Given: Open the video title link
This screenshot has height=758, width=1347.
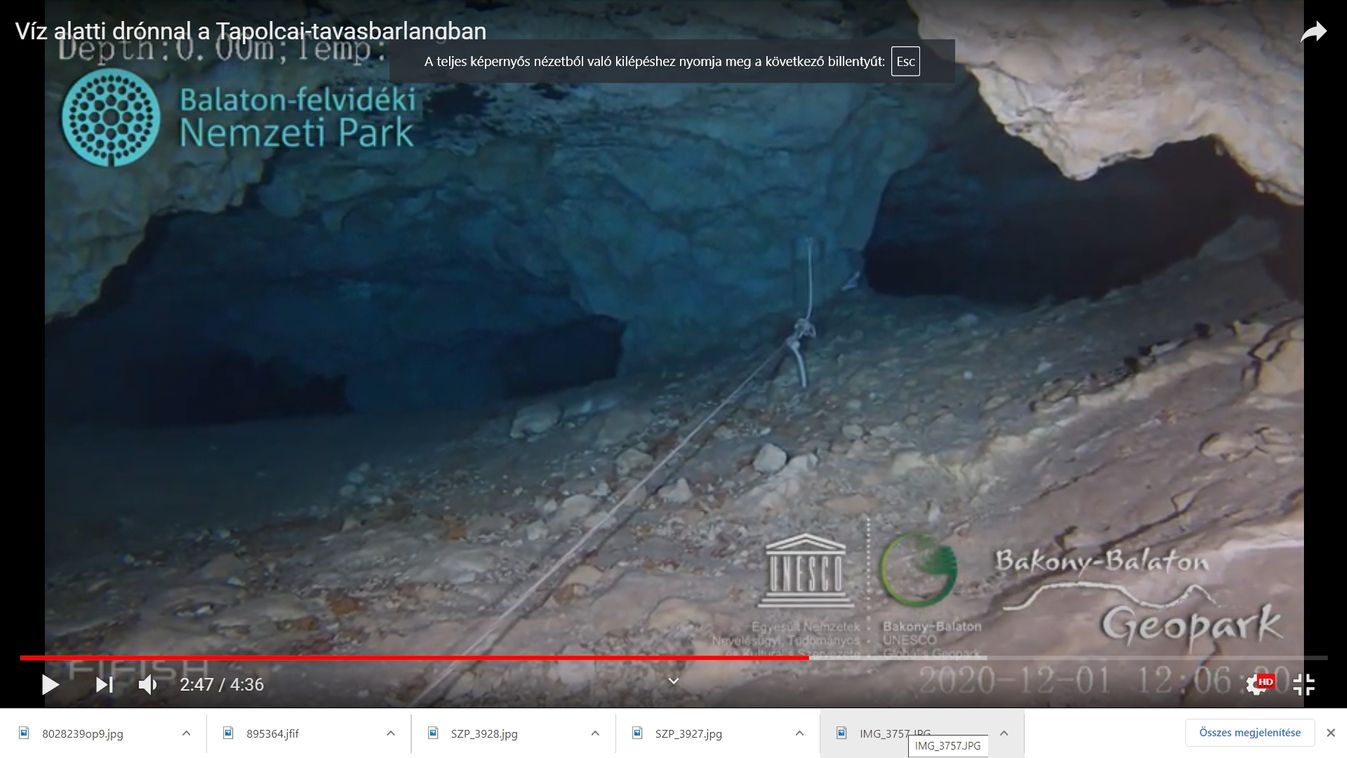Looking at the screenshot, I should (251, 30).
